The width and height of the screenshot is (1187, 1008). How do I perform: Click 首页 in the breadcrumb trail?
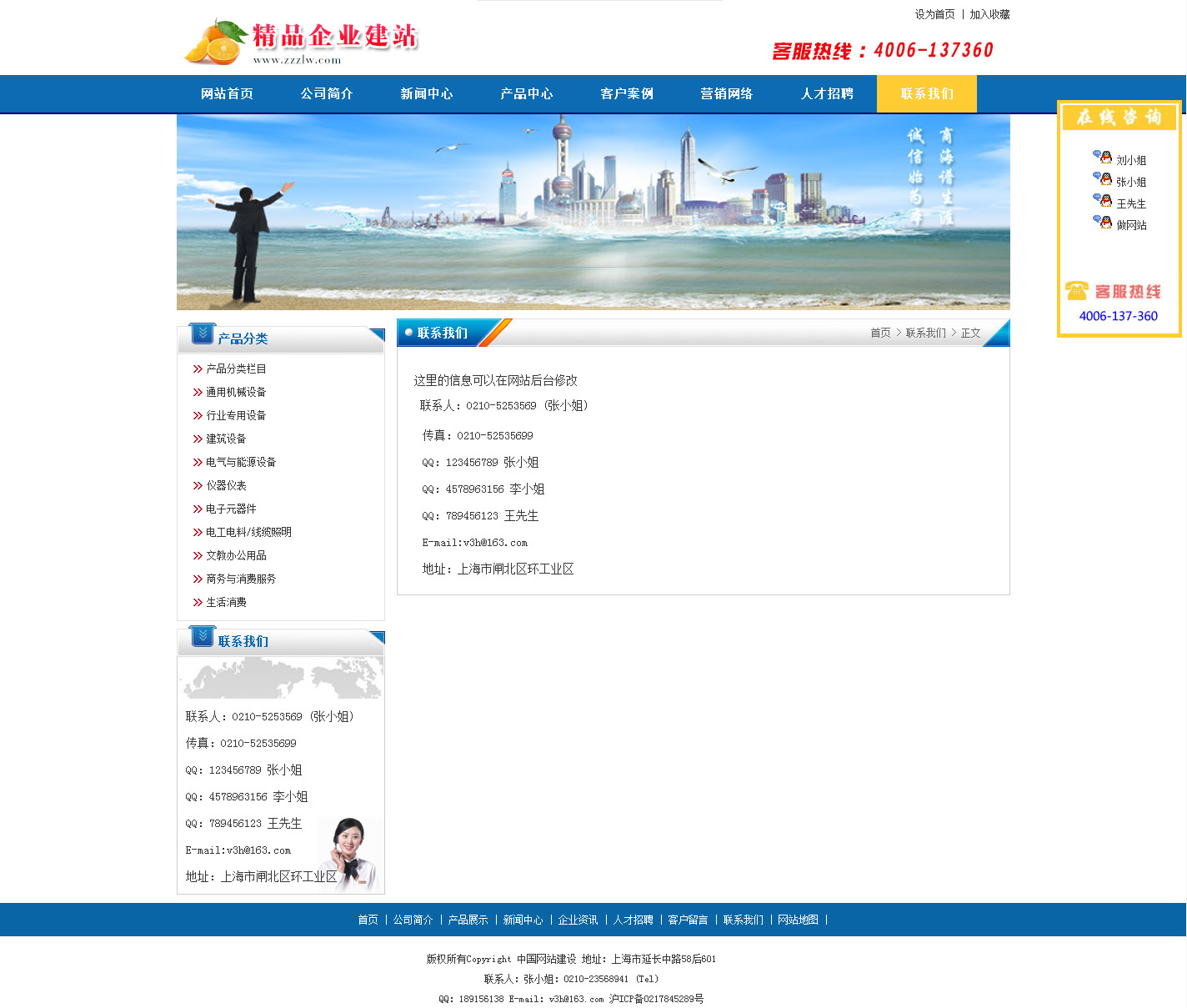(x=880, y=333)
